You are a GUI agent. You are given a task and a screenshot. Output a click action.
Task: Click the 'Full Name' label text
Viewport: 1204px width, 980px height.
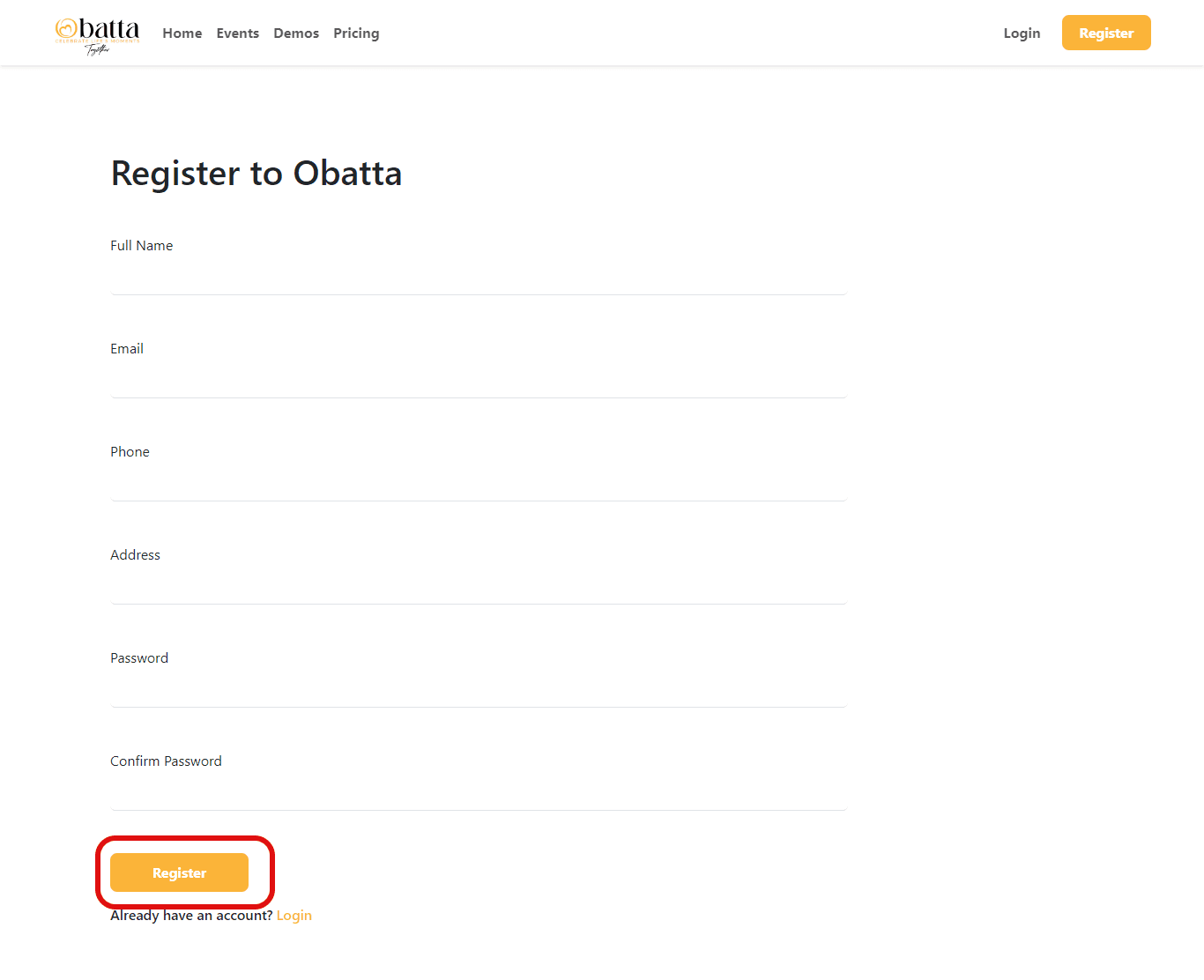141,246
